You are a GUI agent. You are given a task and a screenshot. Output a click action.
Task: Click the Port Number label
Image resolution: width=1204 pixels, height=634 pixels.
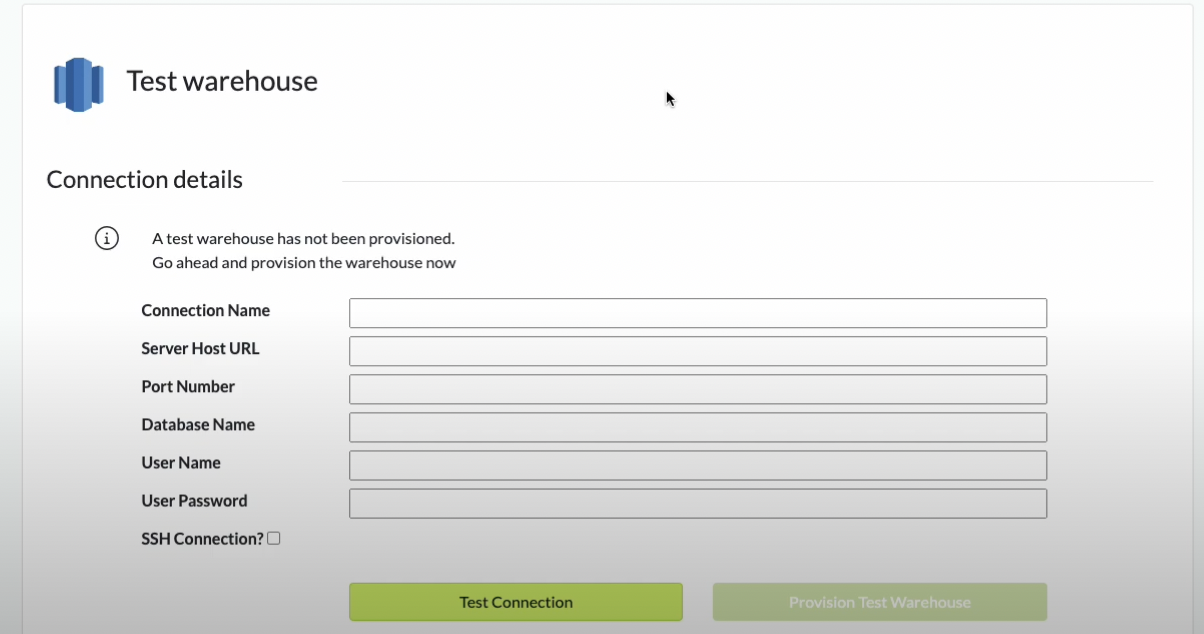[x=188, y=387]
